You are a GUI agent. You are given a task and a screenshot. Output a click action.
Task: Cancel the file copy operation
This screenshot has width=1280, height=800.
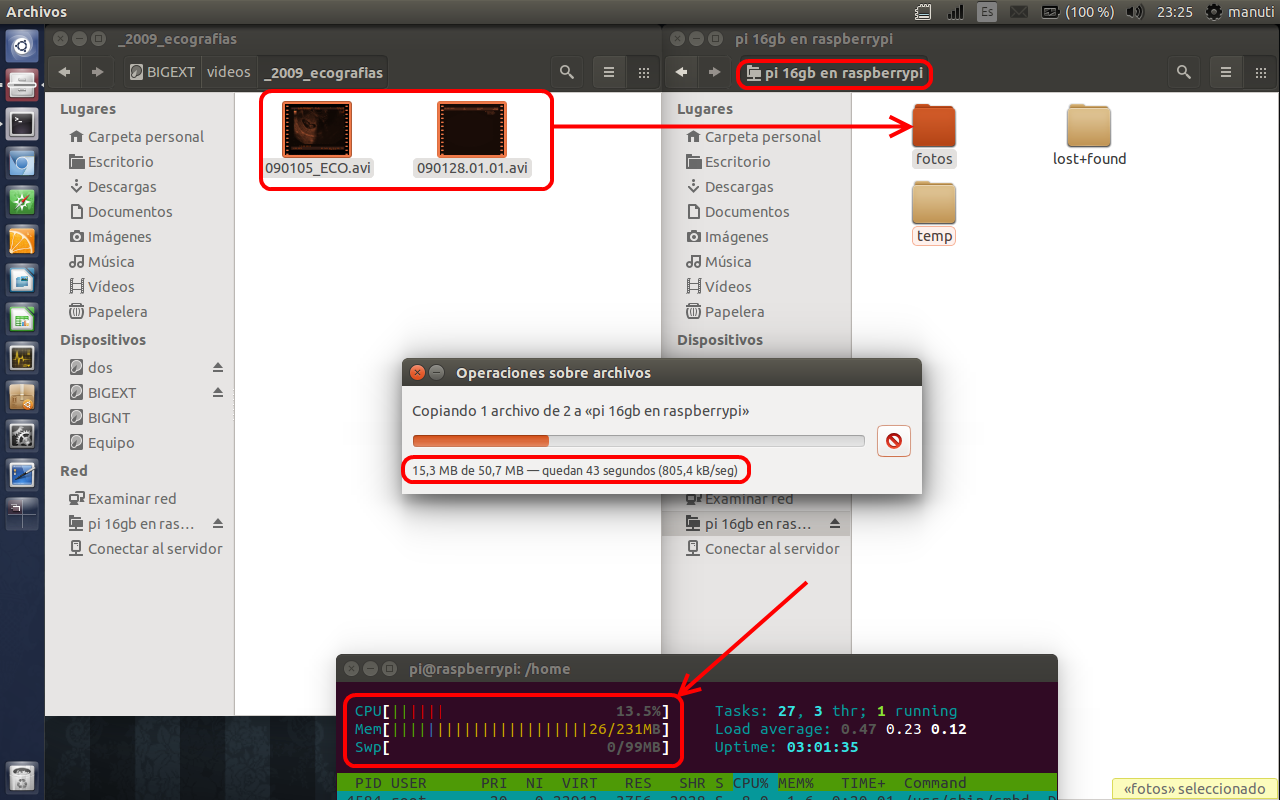click(x=893, y=441)
